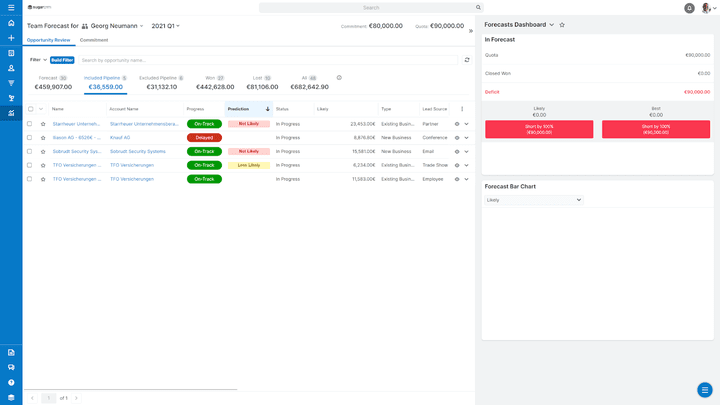Image resolution: width=720 pixels, height=405 pixels.
Task: Open the hamburger navigation menu
Action: click(x=11, y=8)
